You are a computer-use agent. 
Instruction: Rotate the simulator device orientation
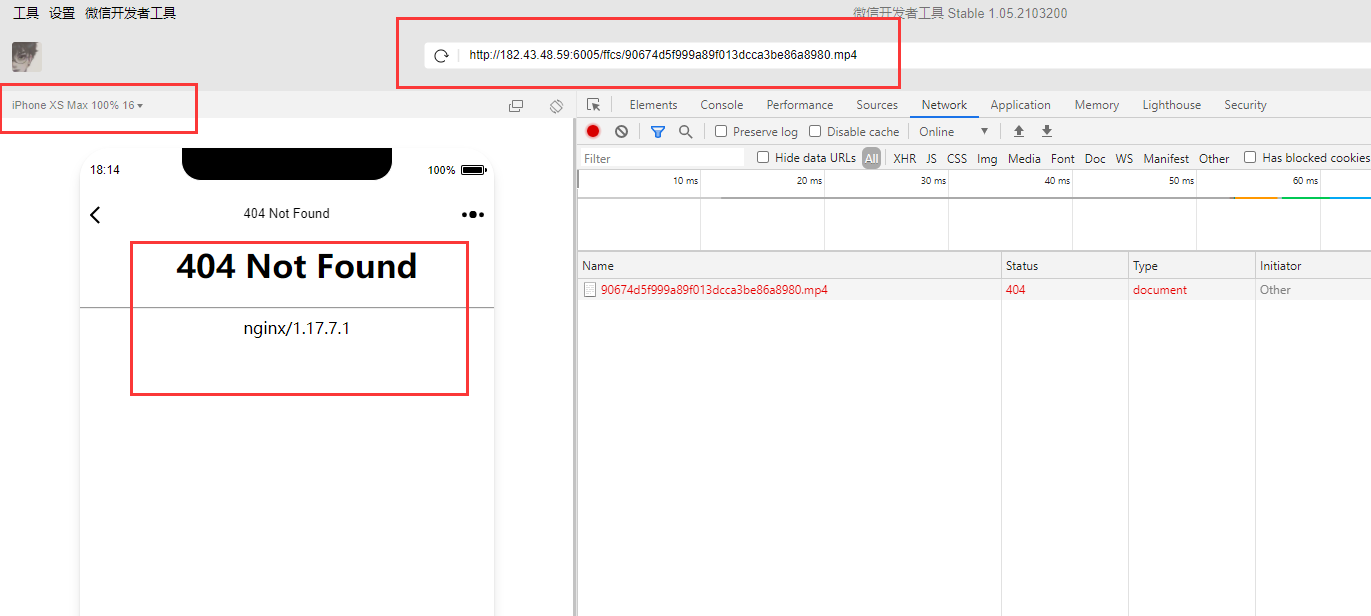coord(557,106)
